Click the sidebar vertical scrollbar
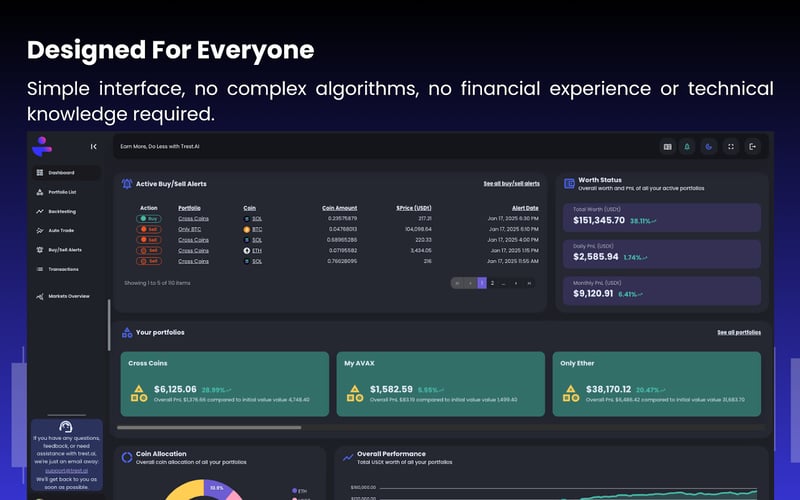Viewport: 800px width, 500px height. 109,325
